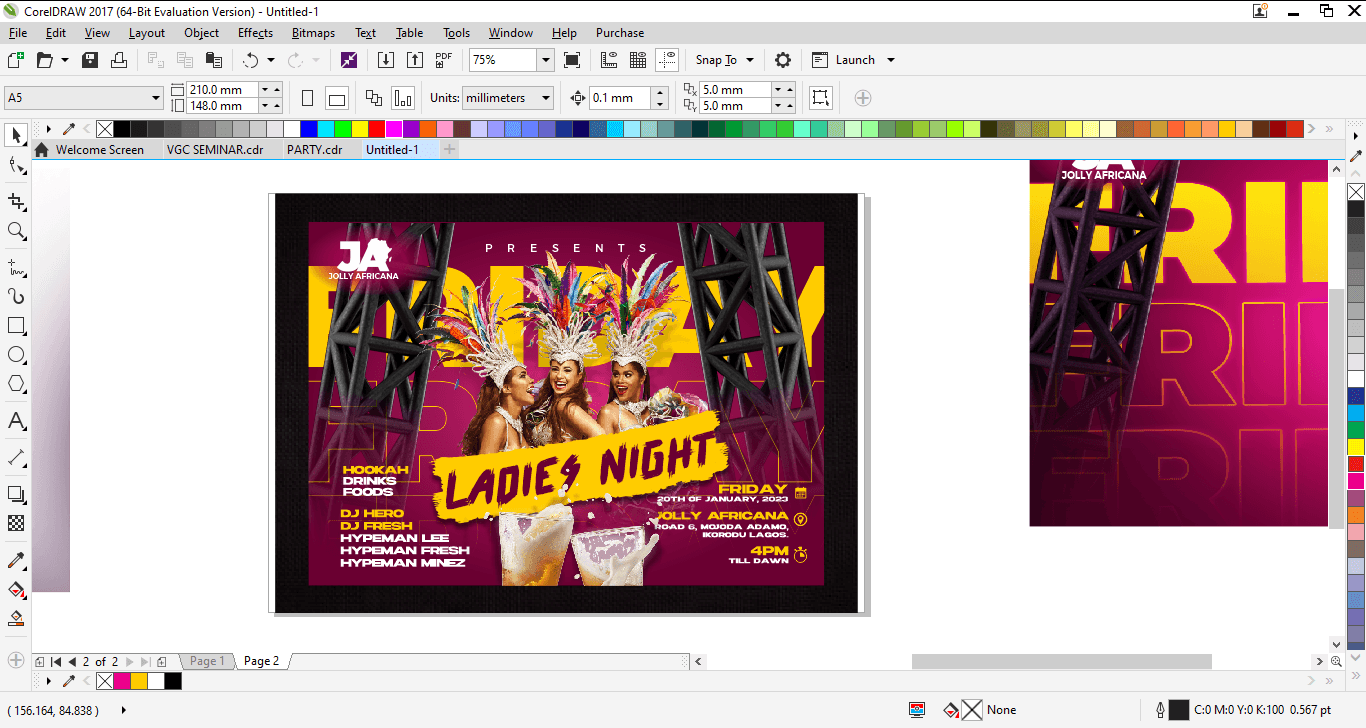The height and width of the screenshot is (728, 1366).
Task: Activate the Zoom tool in the toolbox
Action: coord(16,231)
